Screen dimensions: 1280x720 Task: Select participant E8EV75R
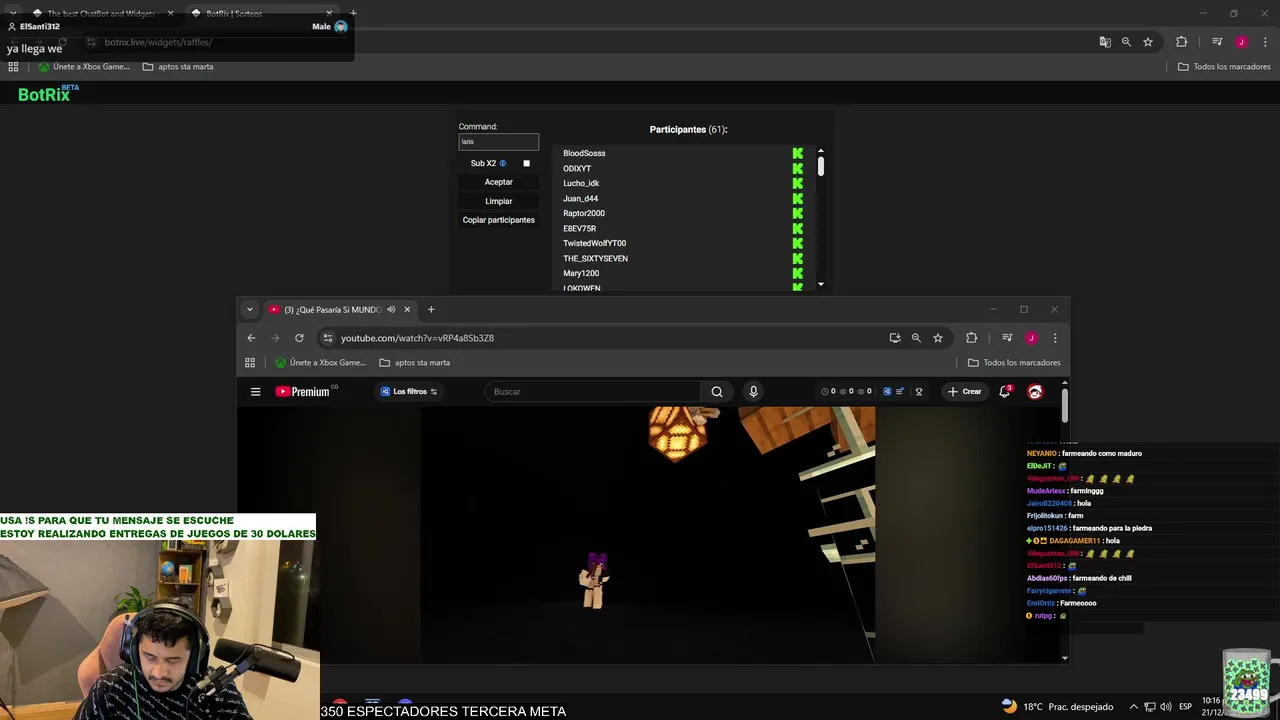(x=579, y=228)
